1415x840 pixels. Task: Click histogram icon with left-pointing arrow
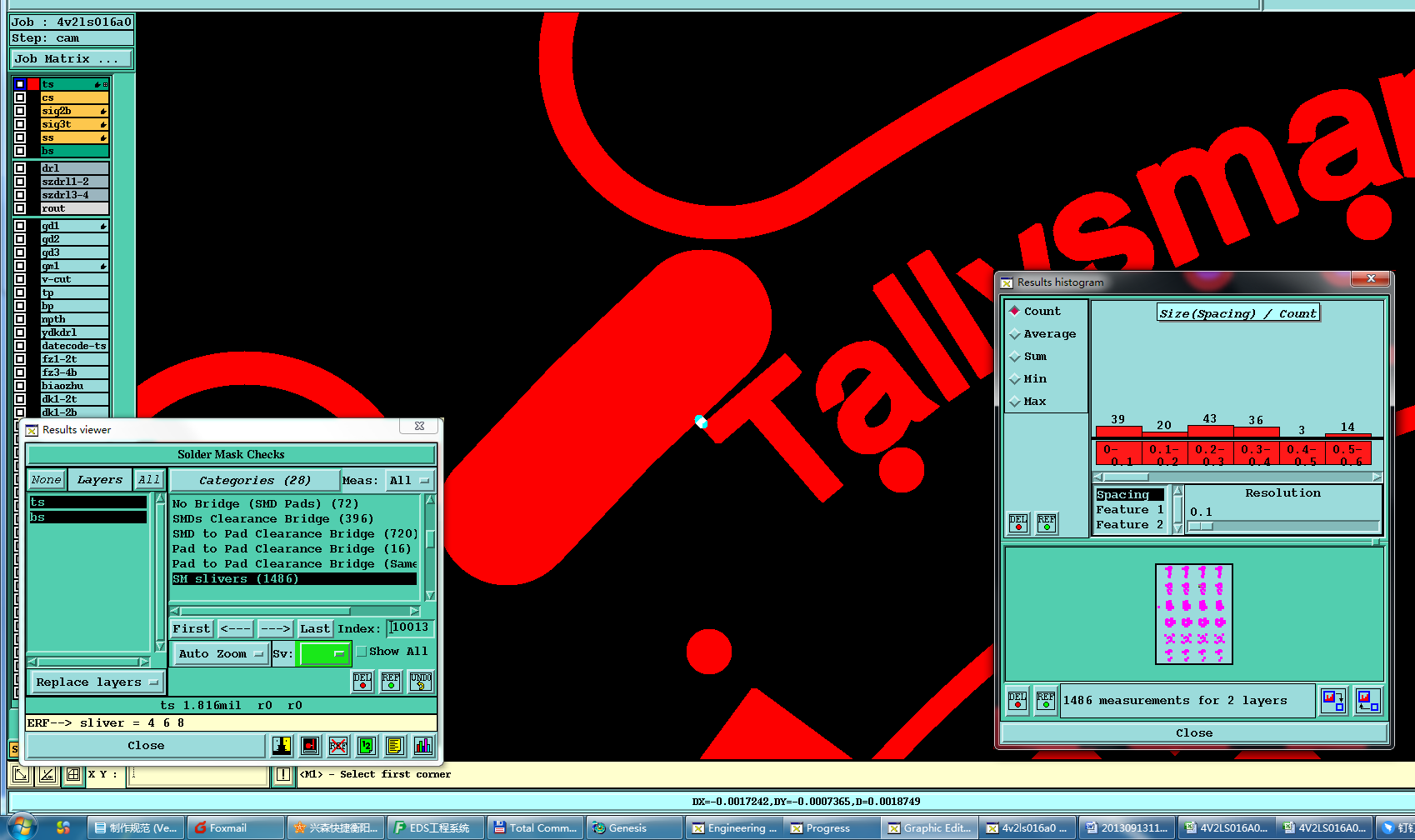(1367, 701)
